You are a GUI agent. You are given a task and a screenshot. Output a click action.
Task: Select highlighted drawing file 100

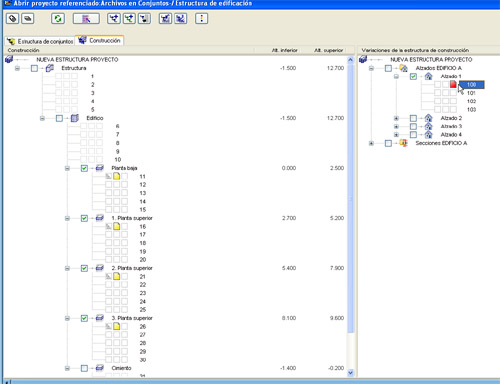click(471, 85)
